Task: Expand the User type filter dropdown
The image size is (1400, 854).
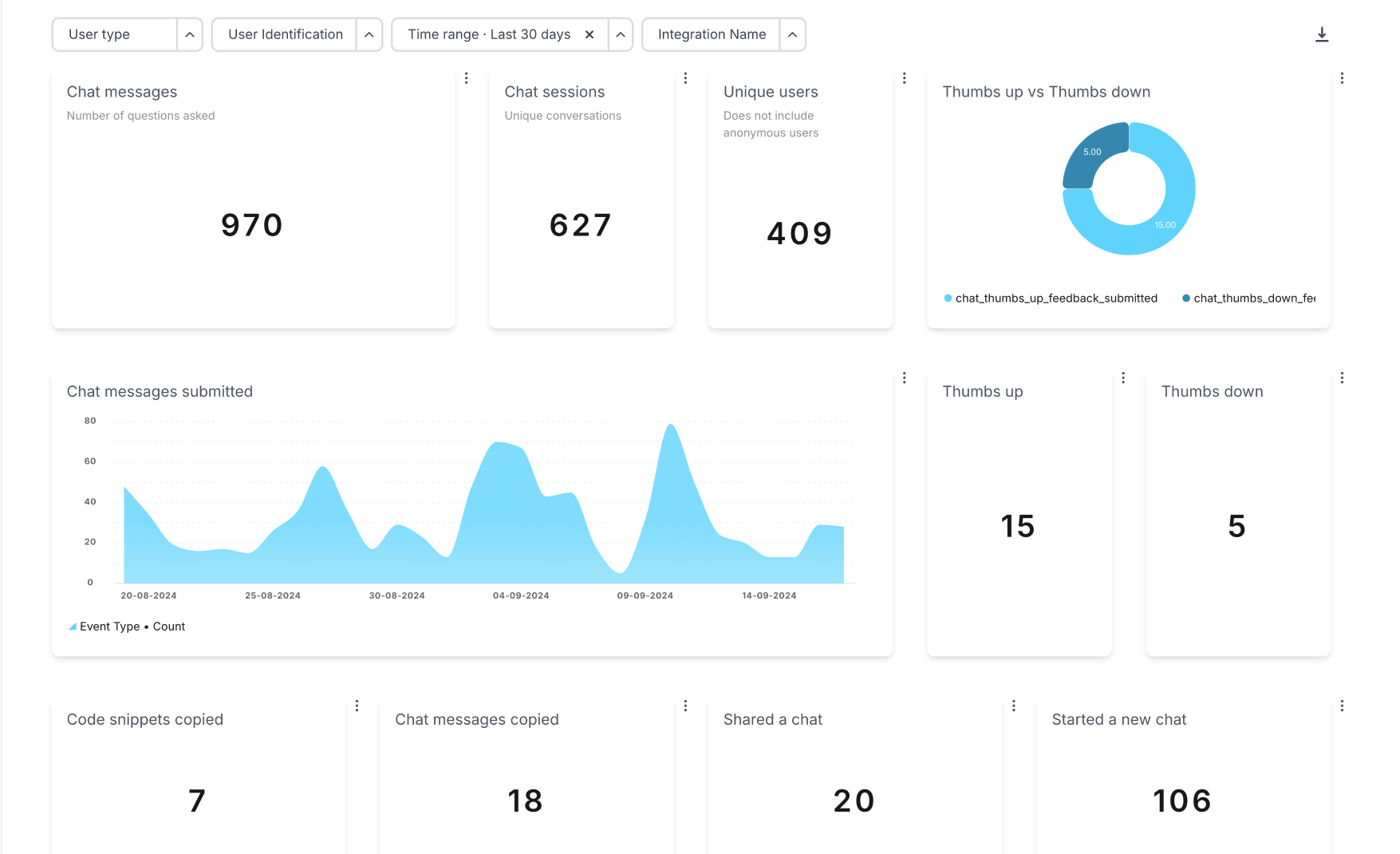Action: [x=190, y=34]
